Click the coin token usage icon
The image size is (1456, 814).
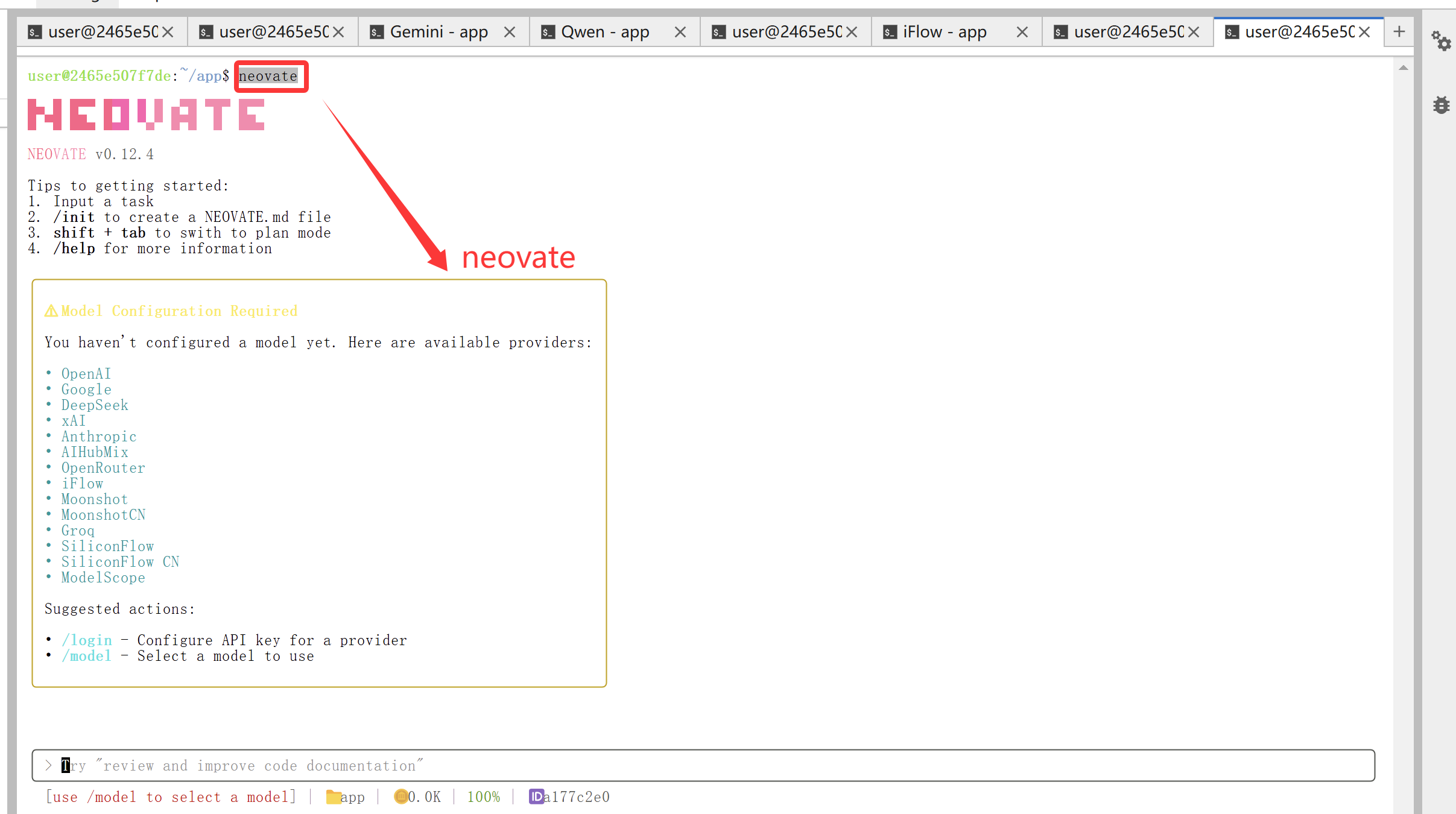click(400, 797)
